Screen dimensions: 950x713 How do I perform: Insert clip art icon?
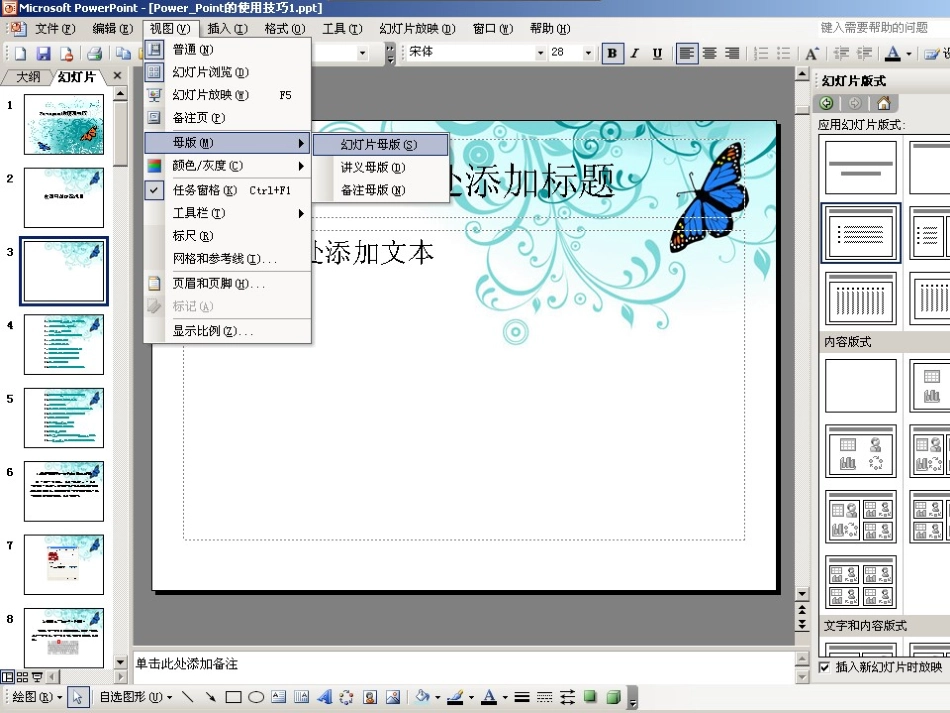370,697
